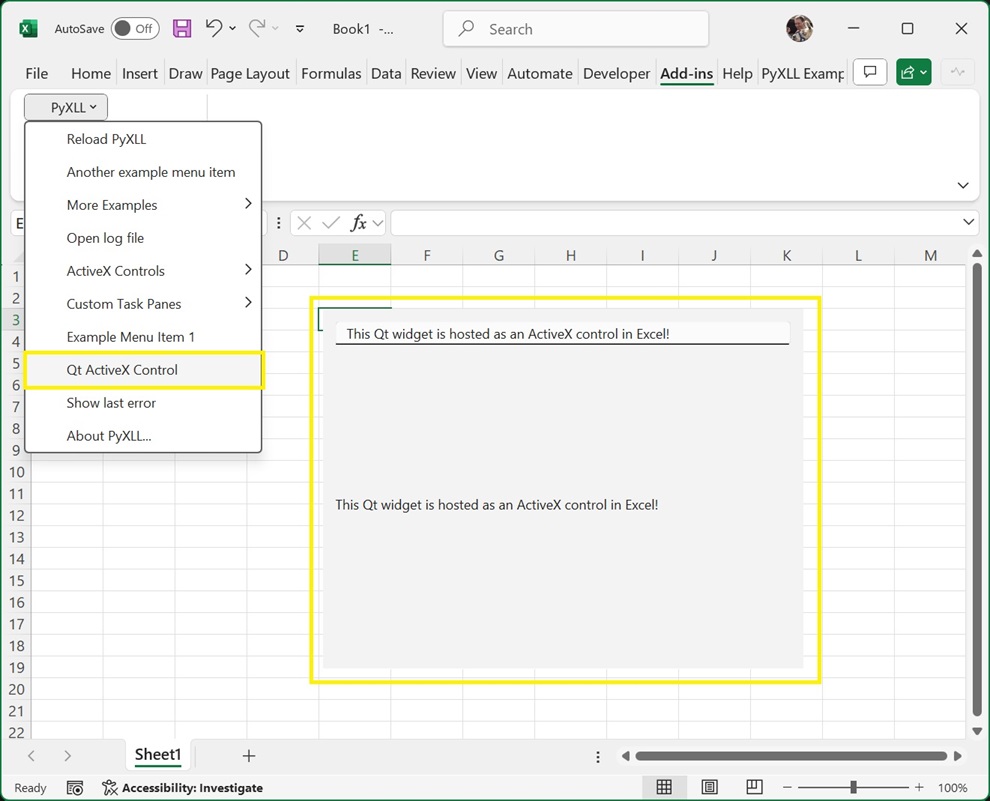Confirm formula entry with the checkmark icon
Image resolution: width=990 pixels, height=801 pixels.
coord(331,223)
